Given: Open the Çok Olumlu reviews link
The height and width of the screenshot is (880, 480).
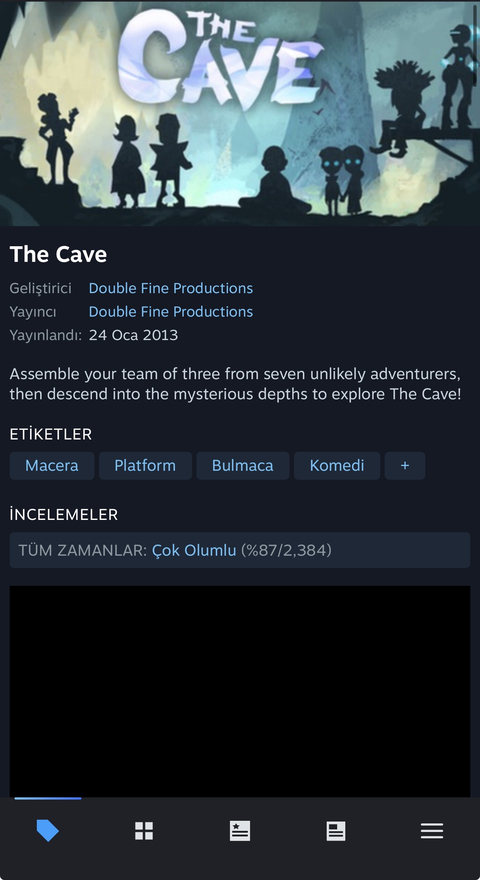Looking at the screenshot, I should [x=194, y=550].
